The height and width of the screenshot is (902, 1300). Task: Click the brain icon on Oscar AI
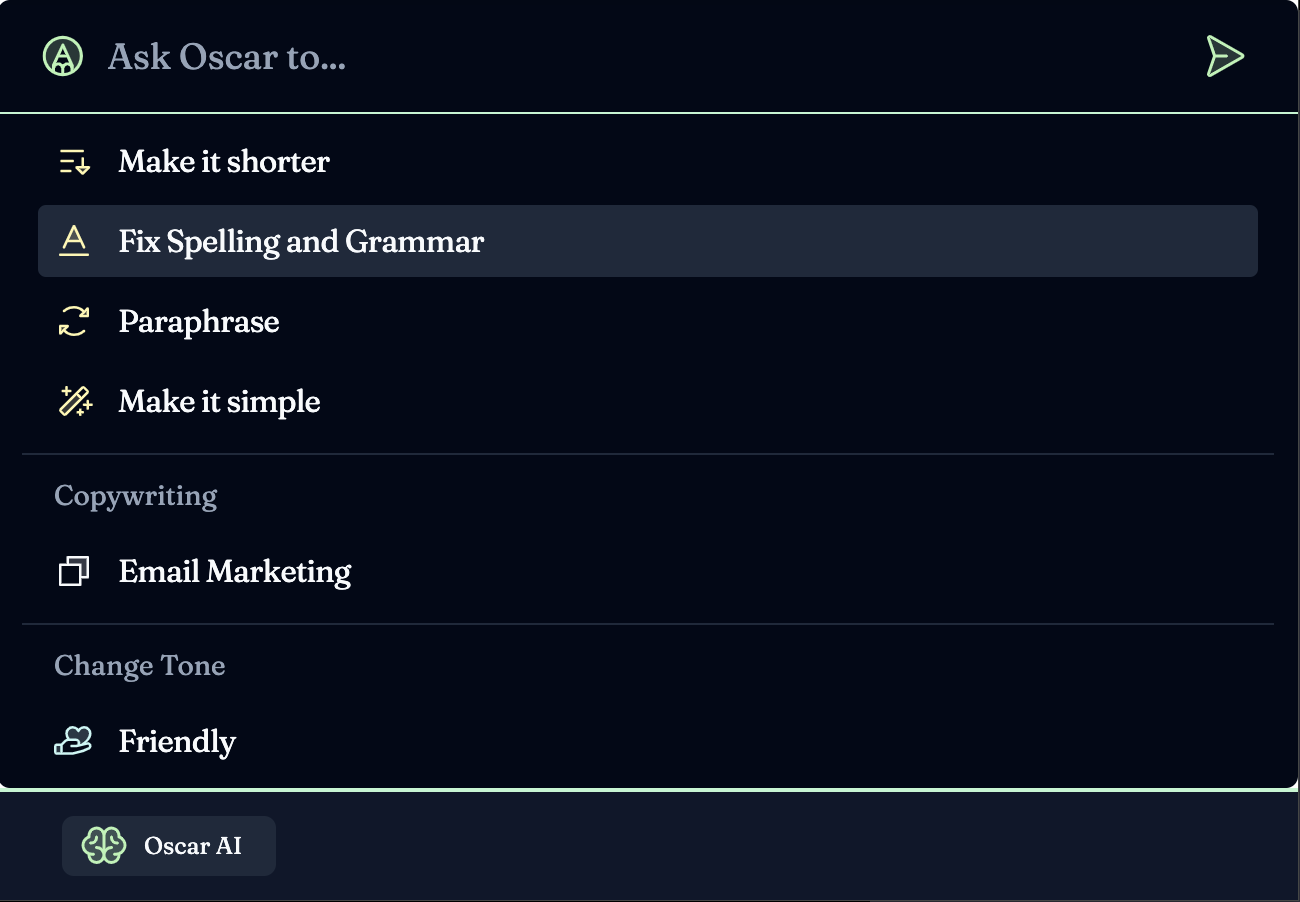point(104,846)
